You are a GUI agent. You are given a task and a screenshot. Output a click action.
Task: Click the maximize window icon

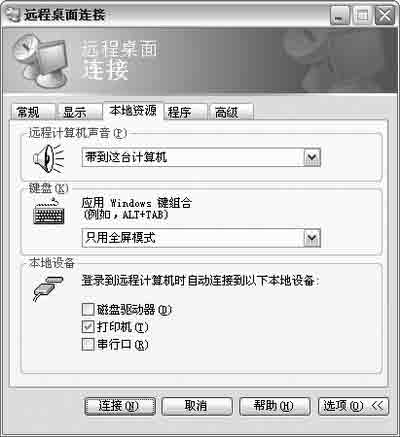(x=362, y=15)
